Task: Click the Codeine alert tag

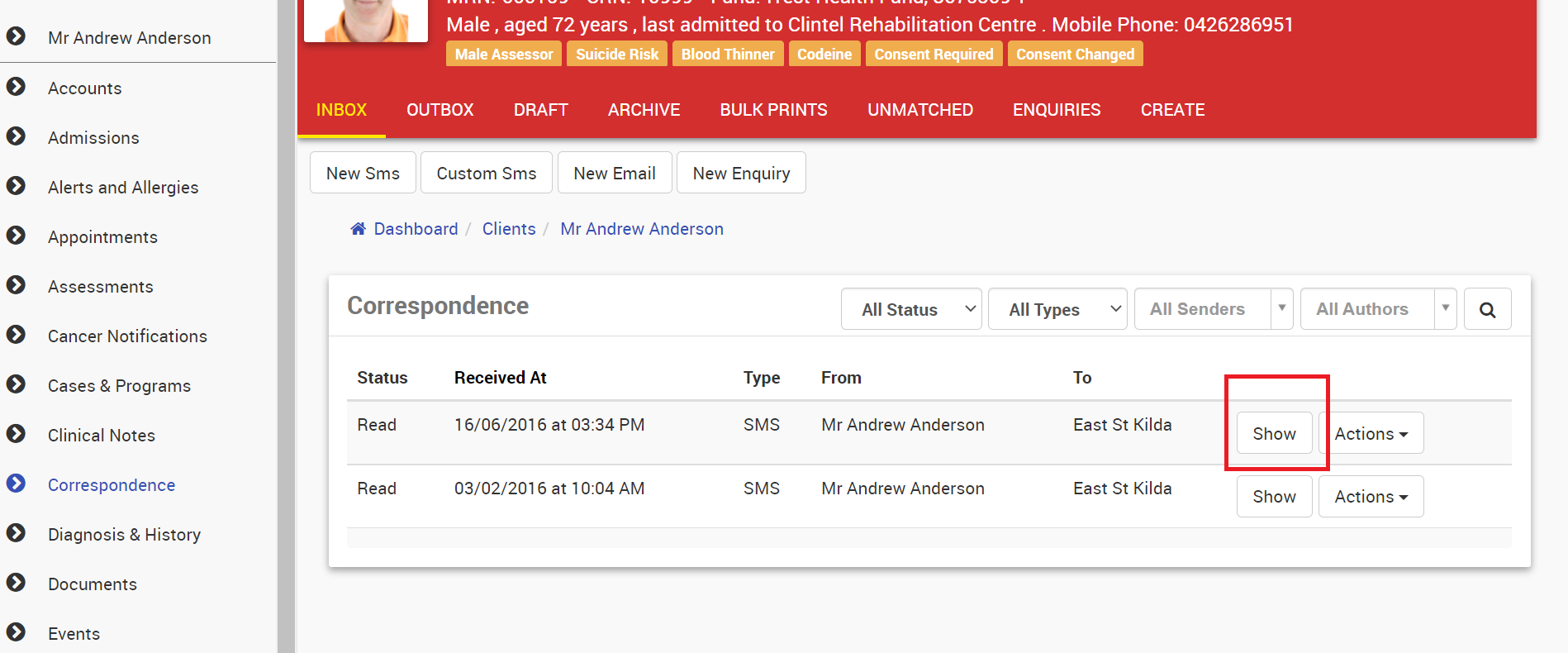Action: tap(824, 54)
